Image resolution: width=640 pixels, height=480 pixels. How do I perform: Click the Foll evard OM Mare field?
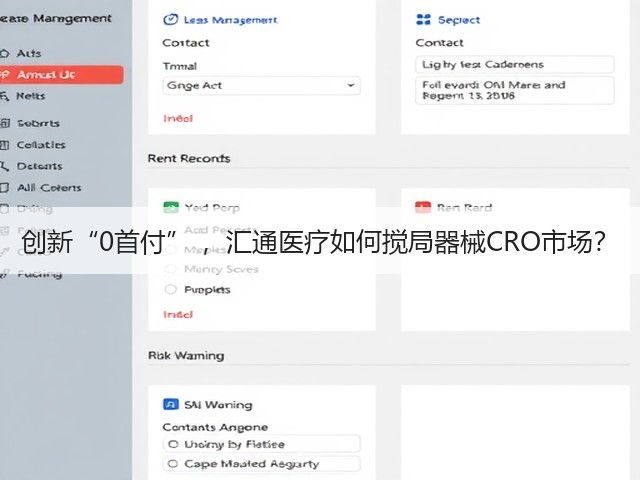(515, 90)
